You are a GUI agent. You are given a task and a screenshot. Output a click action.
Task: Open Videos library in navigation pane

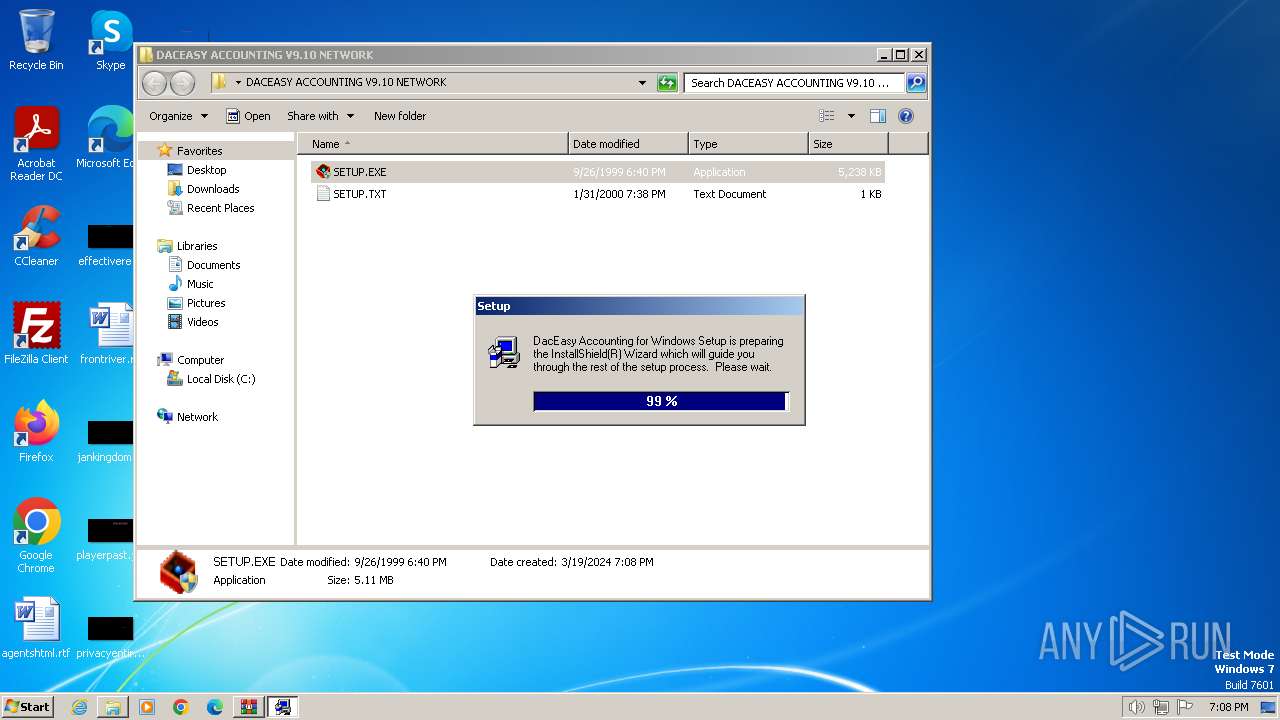pos(202,322)
